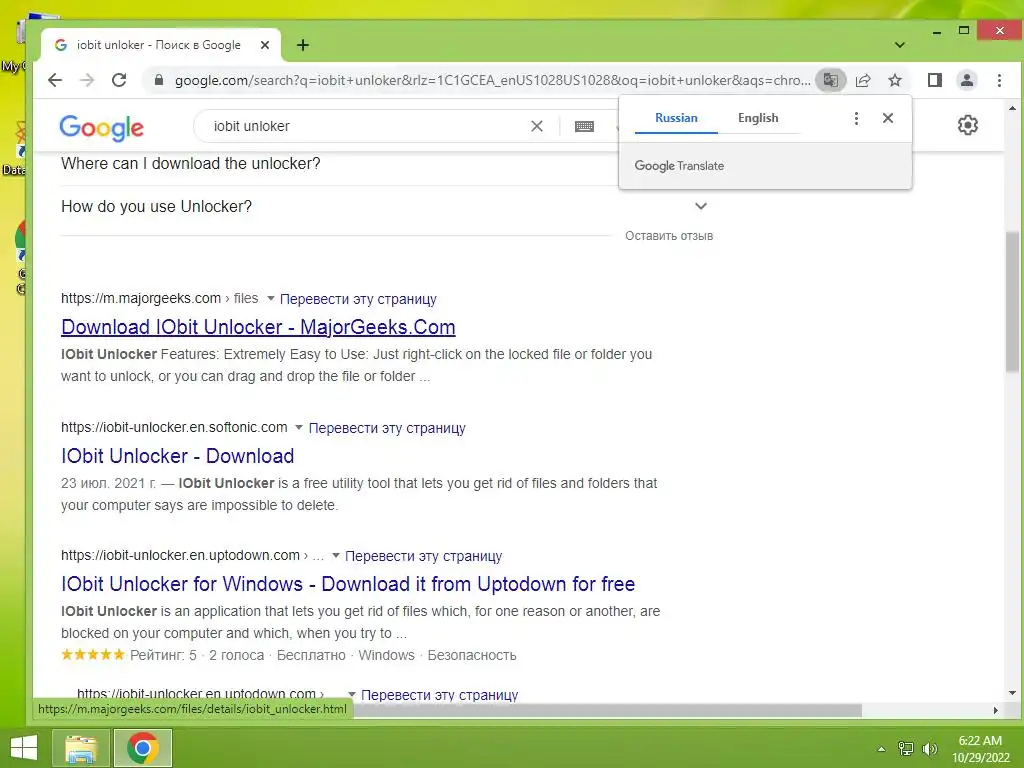The width and height of the screenshot is (1024, 768).
Task: Share this page using the share icon
Action: click(x=863, y=80)
